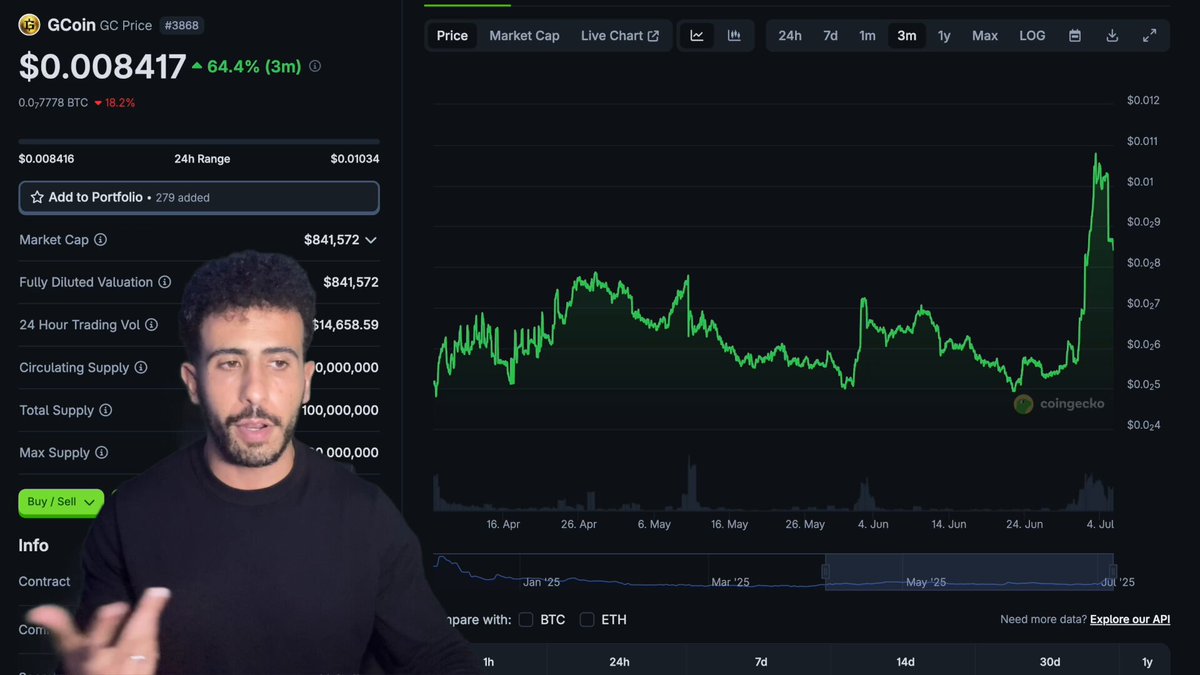Download the chart data
The width and height of the screenshot is (1200, 675).
pyautogui.click(x=1112, y=35)
